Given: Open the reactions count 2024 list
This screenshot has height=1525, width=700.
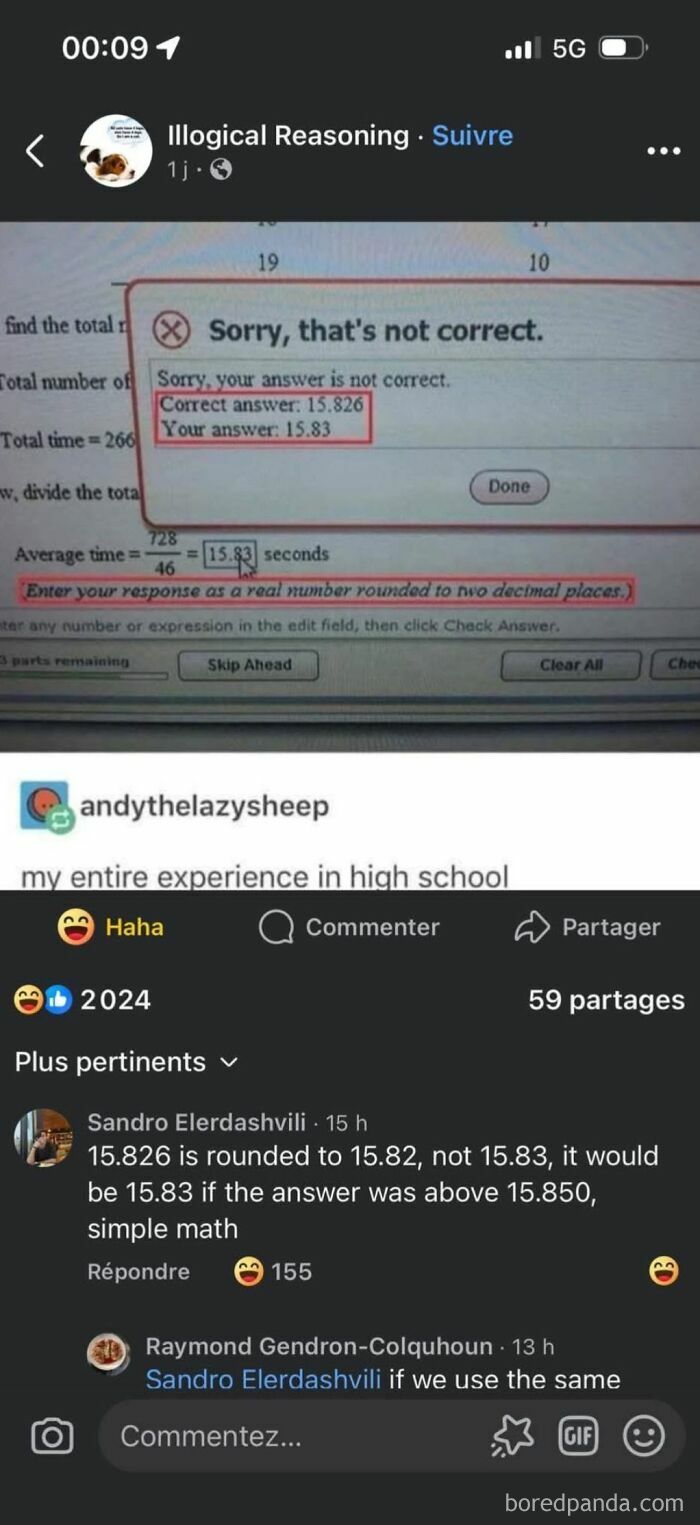Looking at the screenshot, I should [82, 1000].
